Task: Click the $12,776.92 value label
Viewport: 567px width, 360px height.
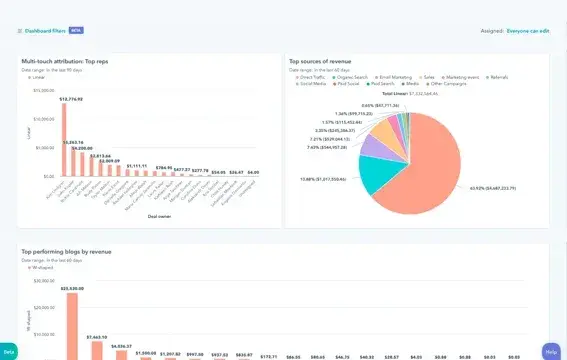Action: point(71,99)
